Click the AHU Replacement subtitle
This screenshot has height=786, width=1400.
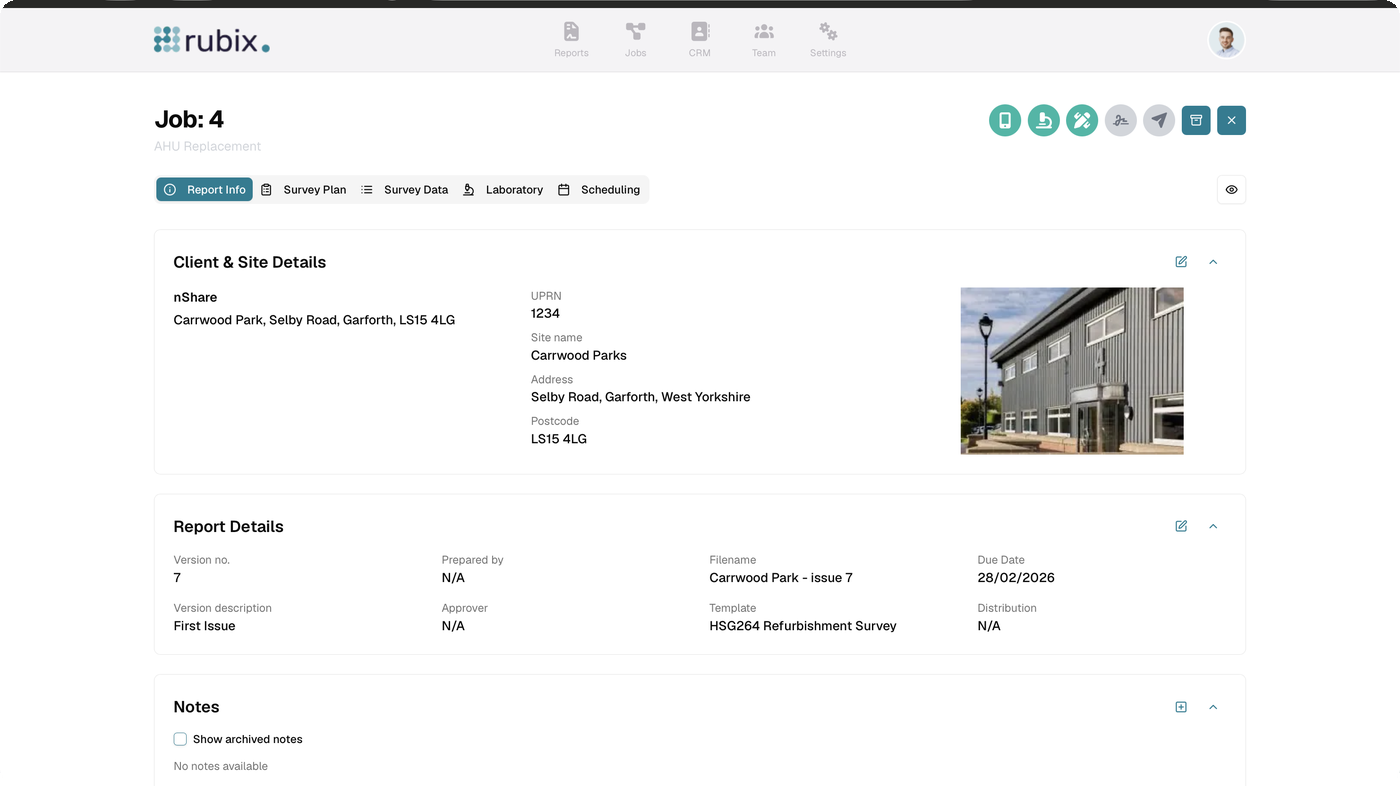207,146
